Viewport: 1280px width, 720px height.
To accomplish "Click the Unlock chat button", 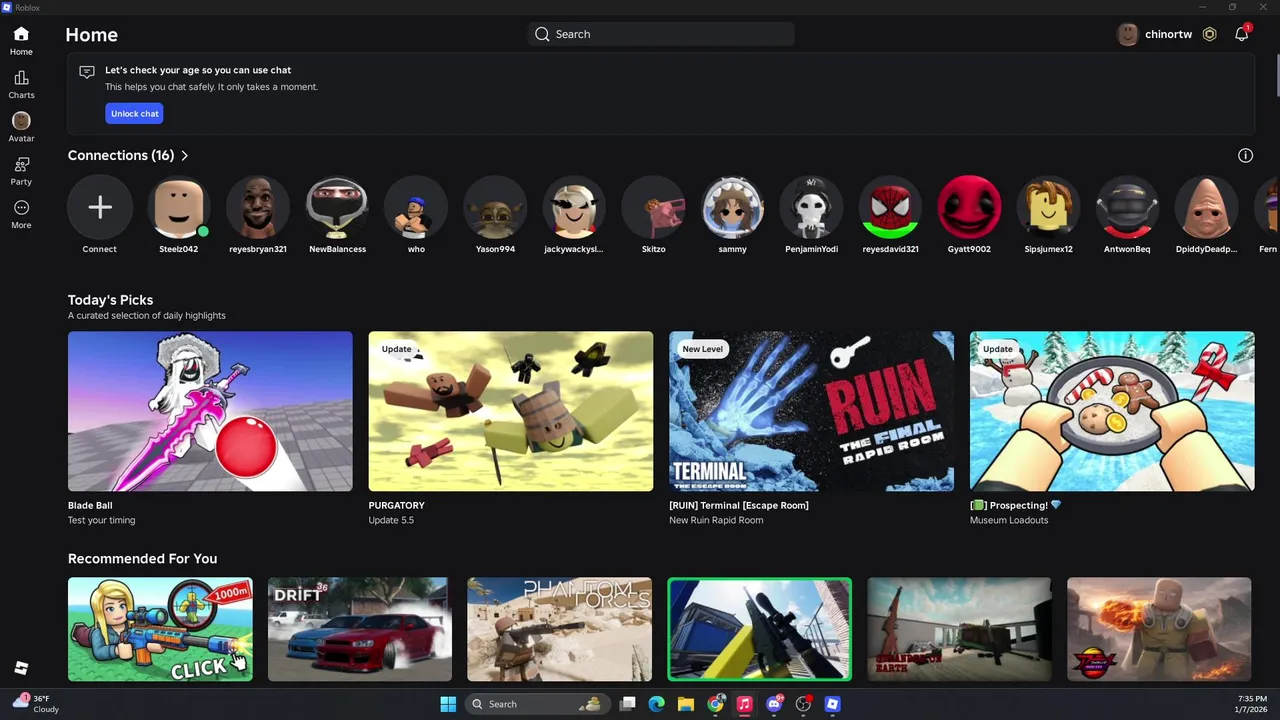I will [x=134, y=114].
